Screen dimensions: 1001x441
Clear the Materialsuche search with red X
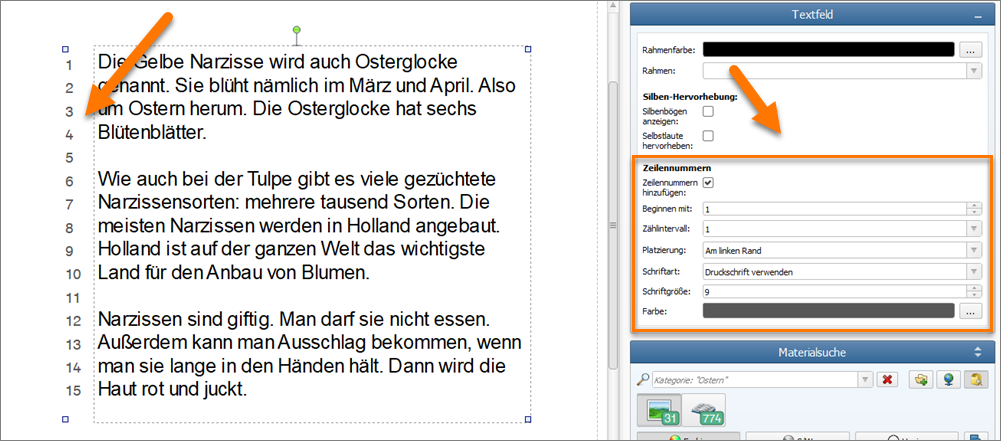(x=886, y=380)
